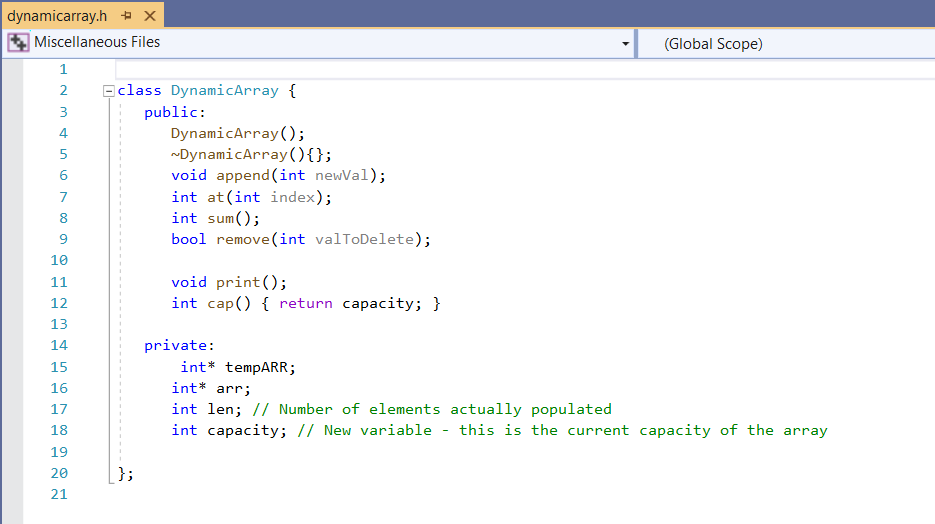This screenshot has width=935, height=524.
Task: Click 'append' function name on line 6
Action: (243, 176)
